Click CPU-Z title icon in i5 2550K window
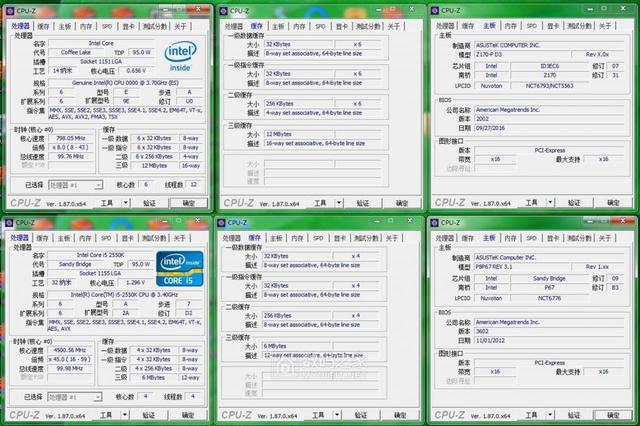 coord(9,223)
